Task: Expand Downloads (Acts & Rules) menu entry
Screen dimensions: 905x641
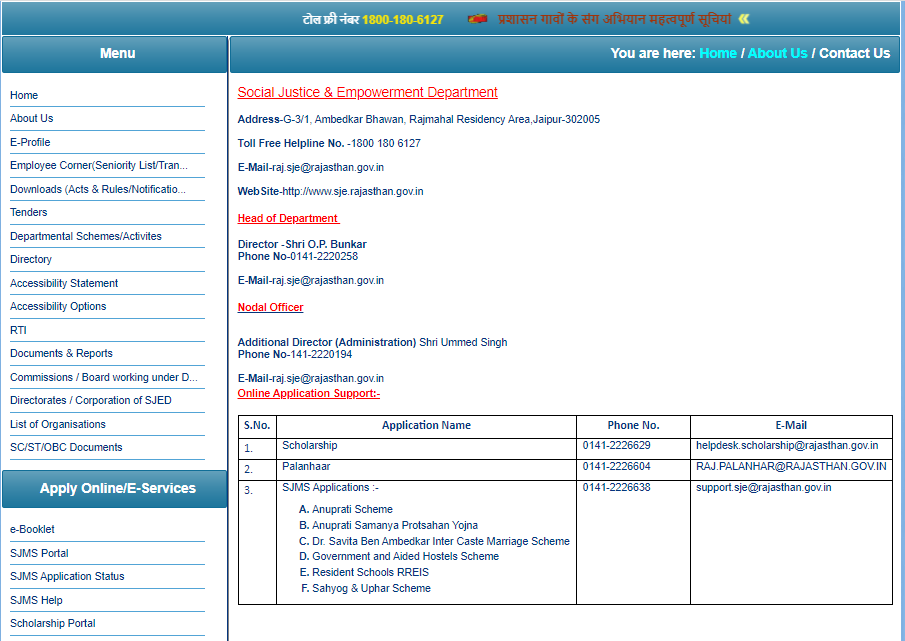Action: (97, 189)
